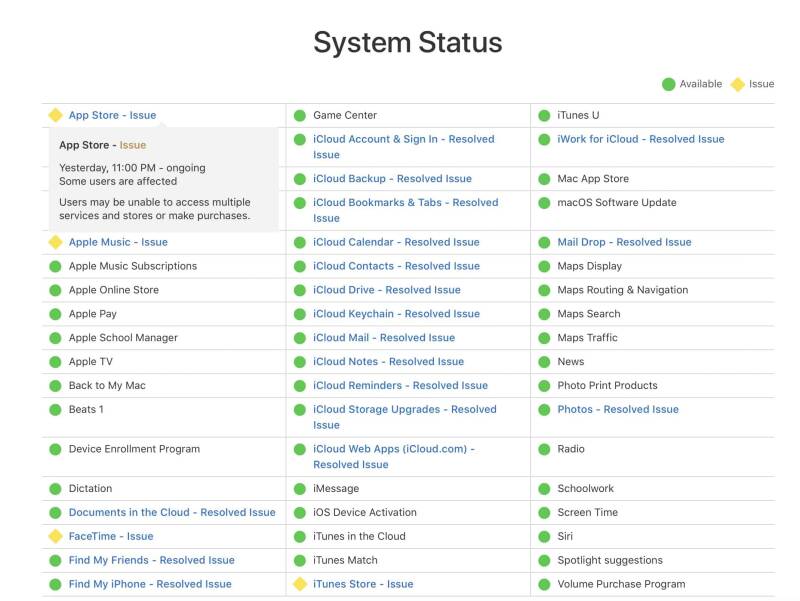Click the yellow diamond beside iTunes Store
This screenshot has width=800, height=601.
[300, 584]
